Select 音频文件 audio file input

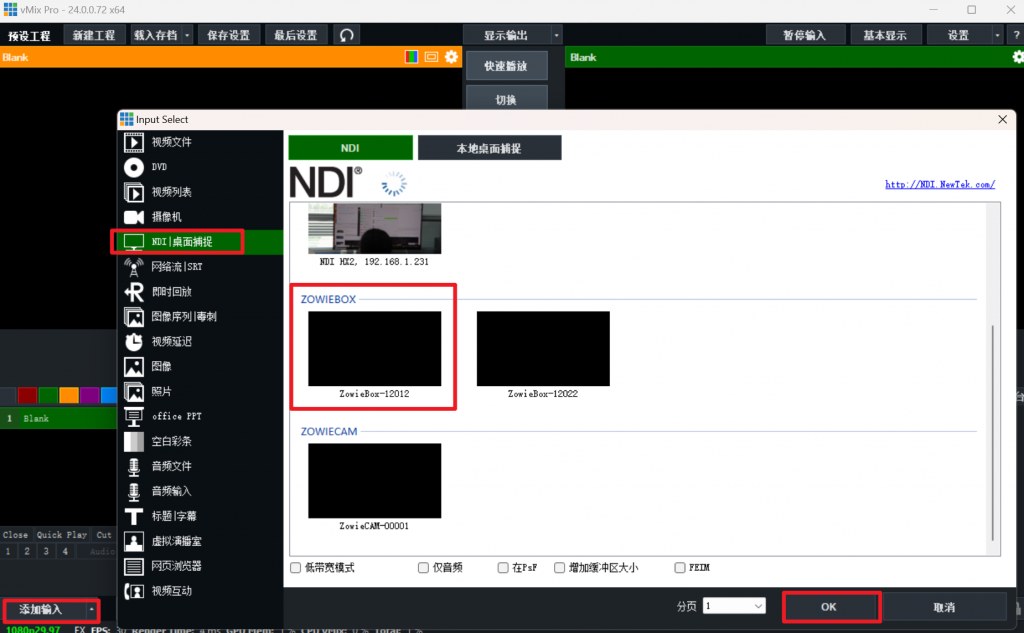tap(200, 466)
